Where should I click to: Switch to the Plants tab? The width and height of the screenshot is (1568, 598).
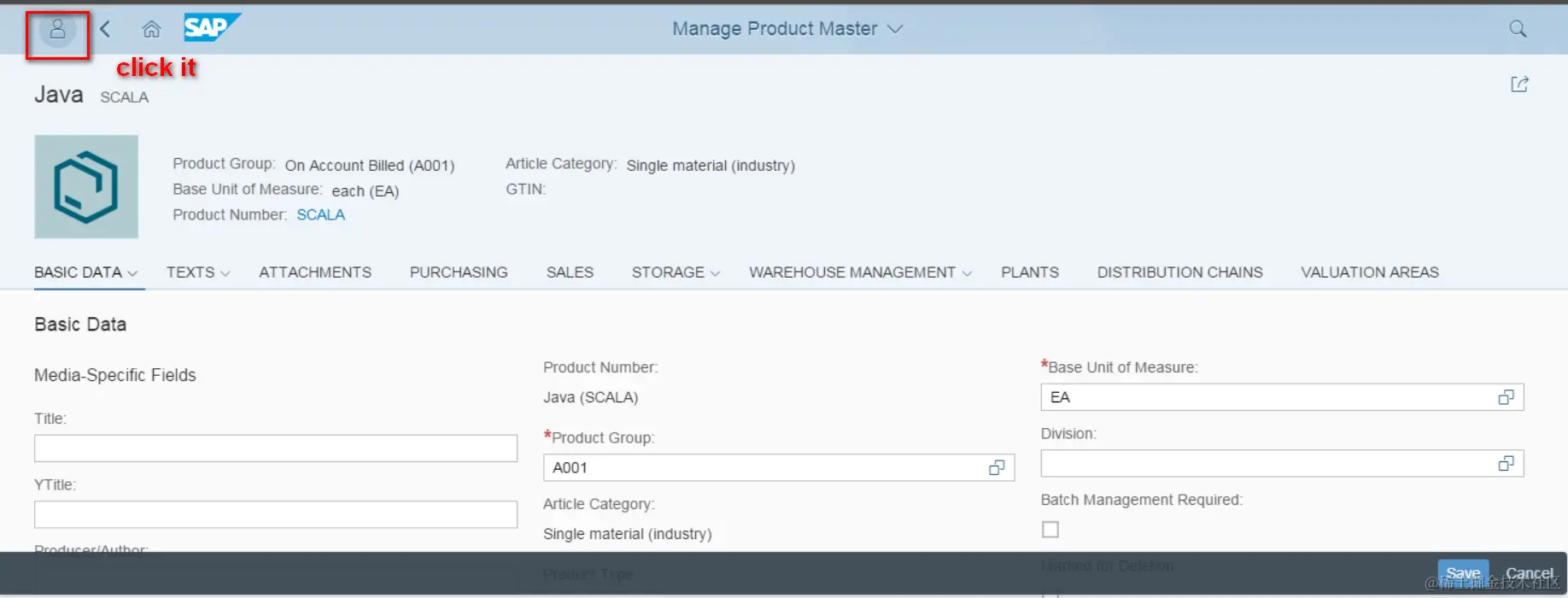[x=1029, y=273]
